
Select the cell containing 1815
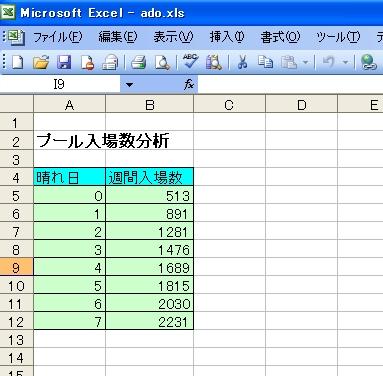[x=150, y=286]
